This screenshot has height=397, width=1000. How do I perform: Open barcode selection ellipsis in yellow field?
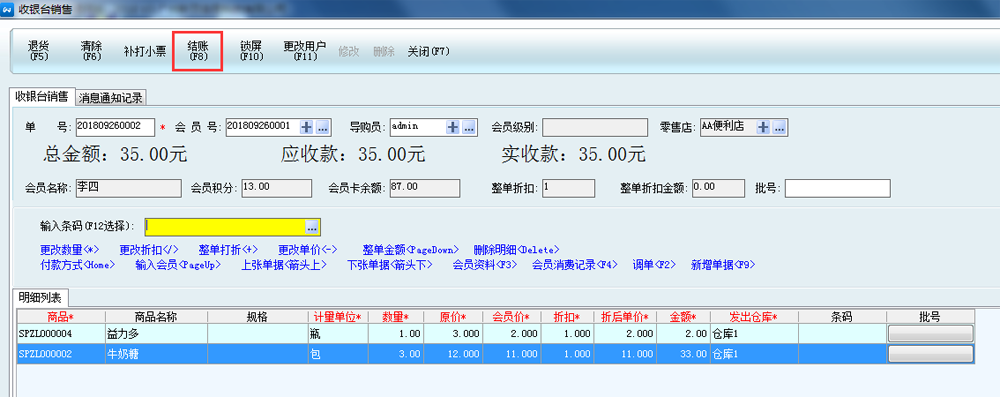(312, 227)
